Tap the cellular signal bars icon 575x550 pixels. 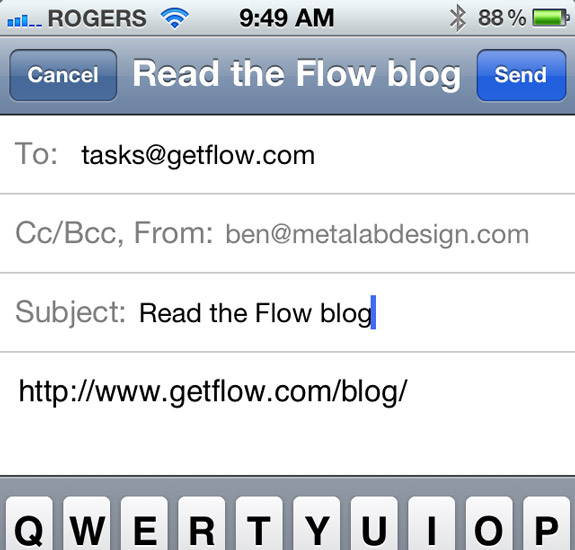25,20
